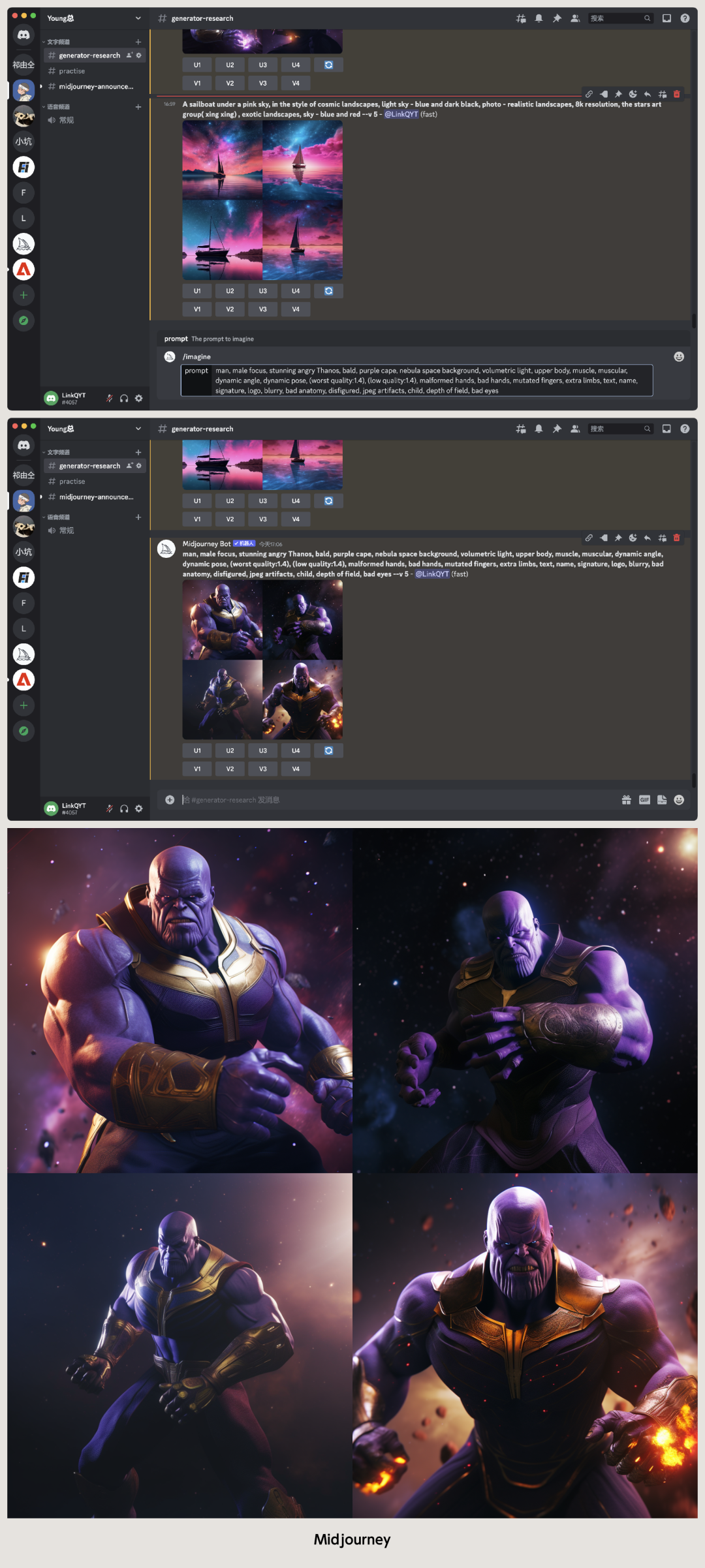The height and width of the screenshot is (1568, 705).
Task: Open Explore servers compass in bottom window
Action: point(23,731)
